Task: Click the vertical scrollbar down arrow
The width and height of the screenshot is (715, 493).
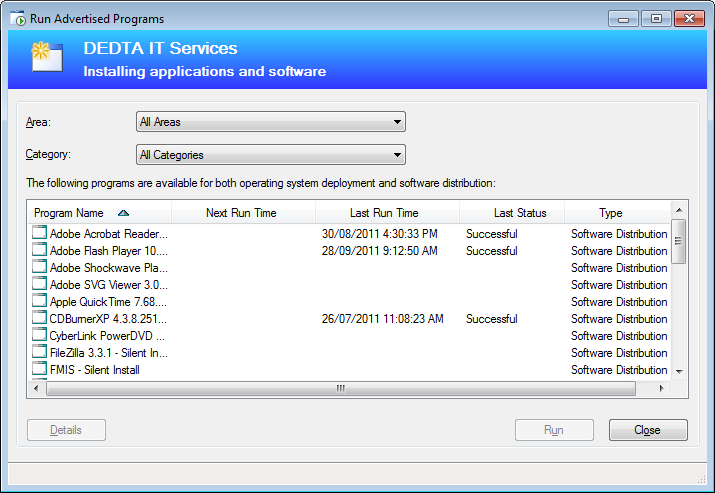Action: [x=679, y=372]
